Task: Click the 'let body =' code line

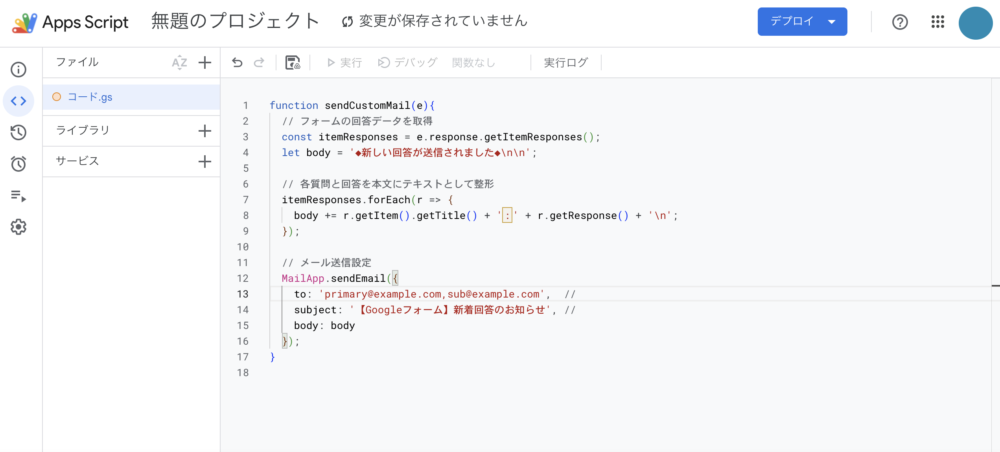Action: click(409, 152)
